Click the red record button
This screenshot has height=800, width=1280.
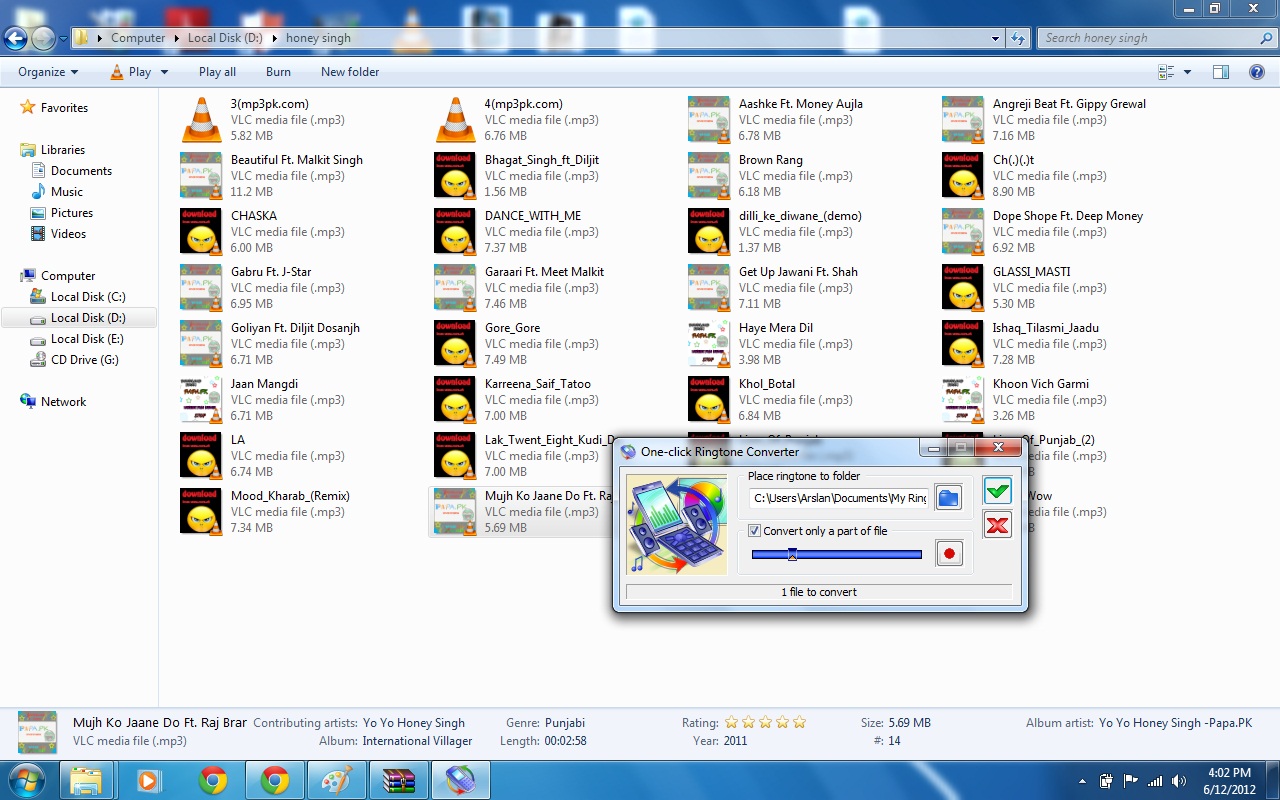(949, 553)
